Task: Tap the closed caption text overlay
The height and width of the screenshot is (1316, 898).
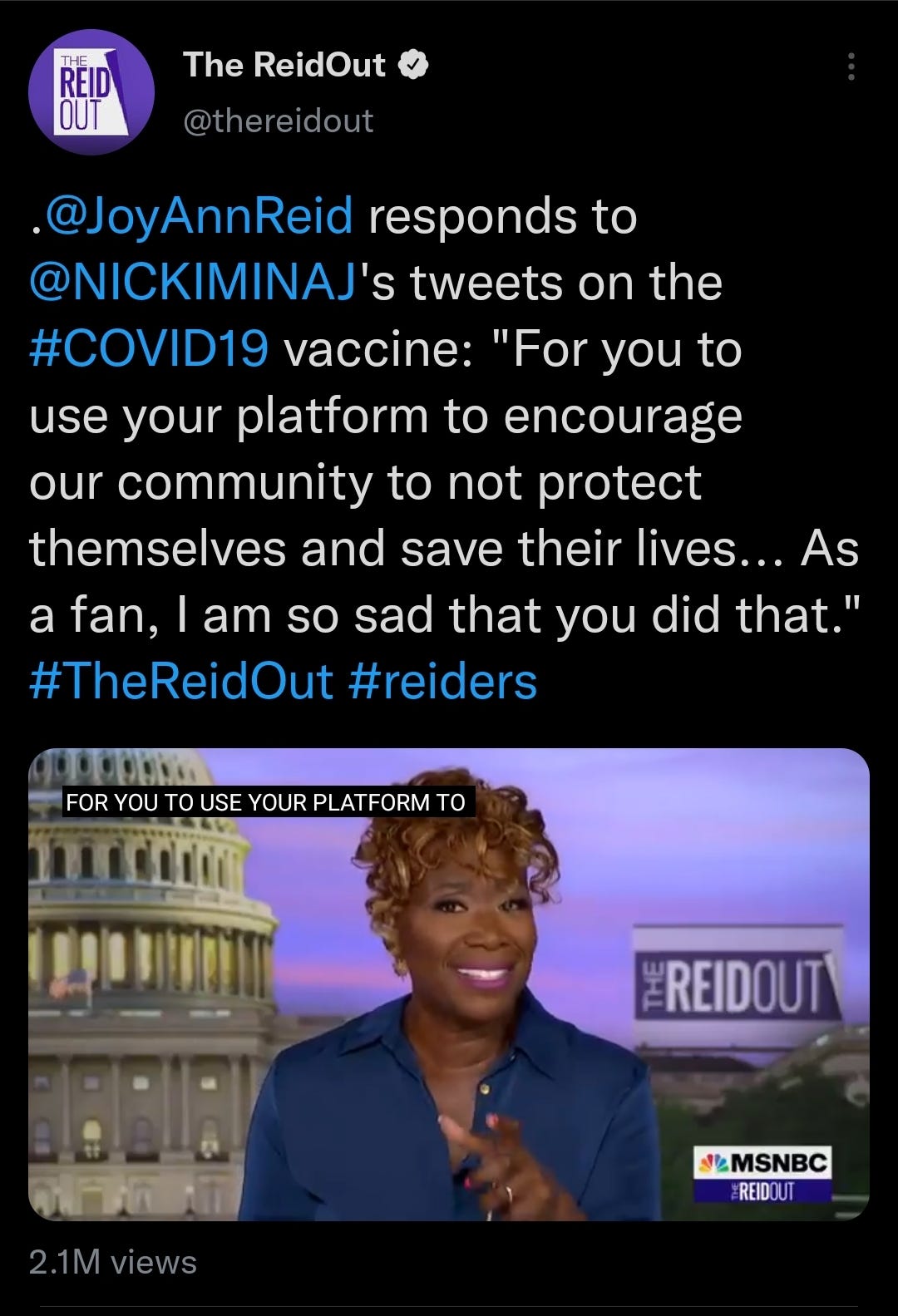Action: click(269, 802)
